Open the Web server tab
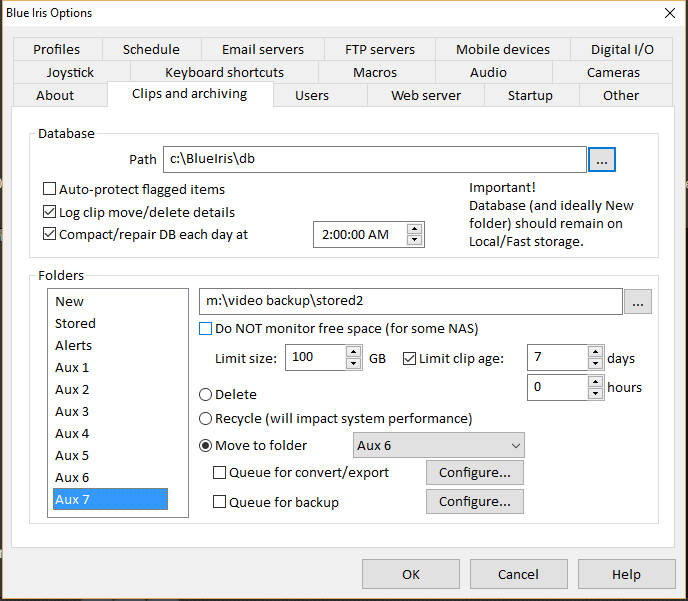This screenshot has height=601, width=688. coord(426,95)
